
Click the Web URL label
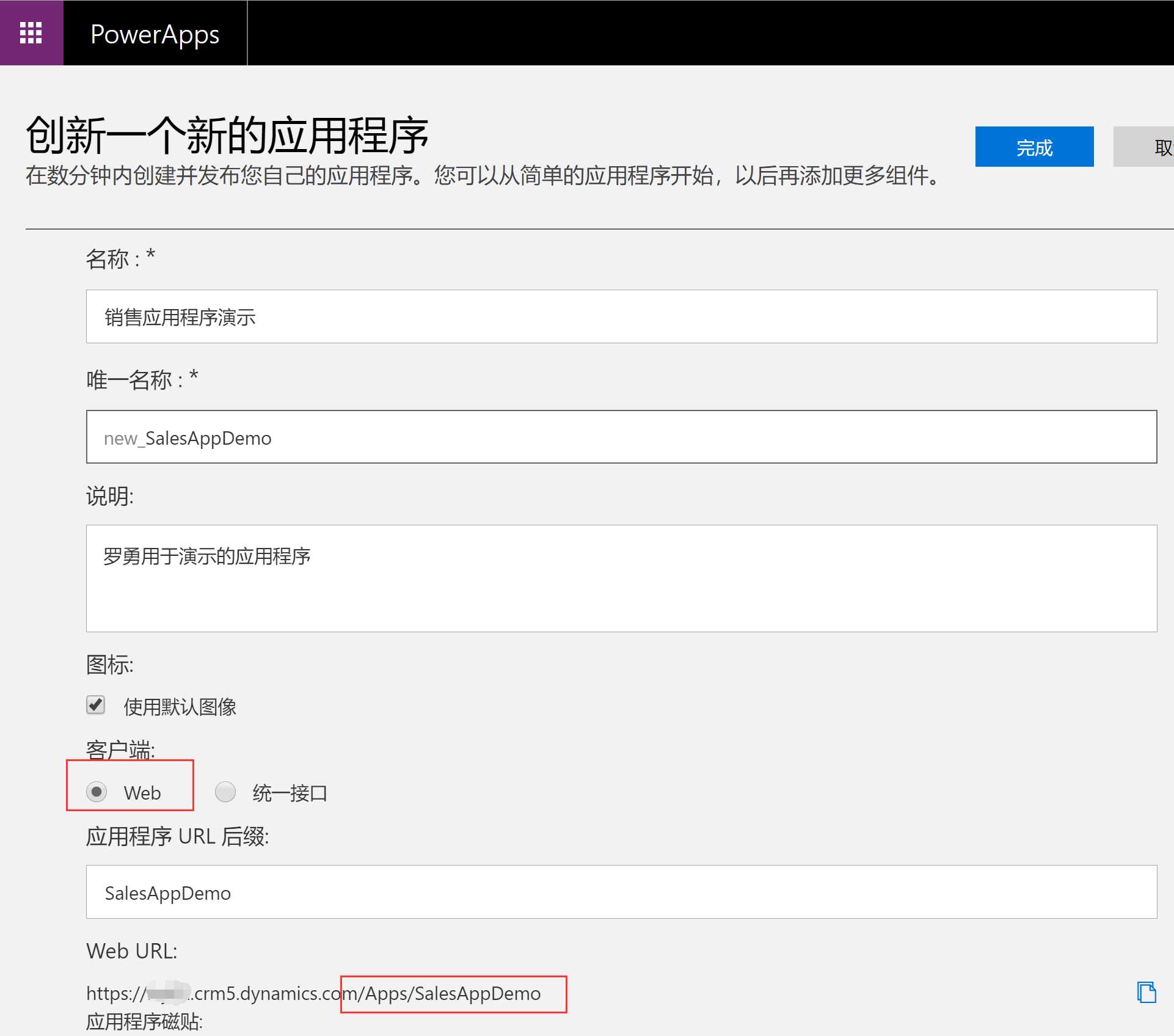pos(131,951)
